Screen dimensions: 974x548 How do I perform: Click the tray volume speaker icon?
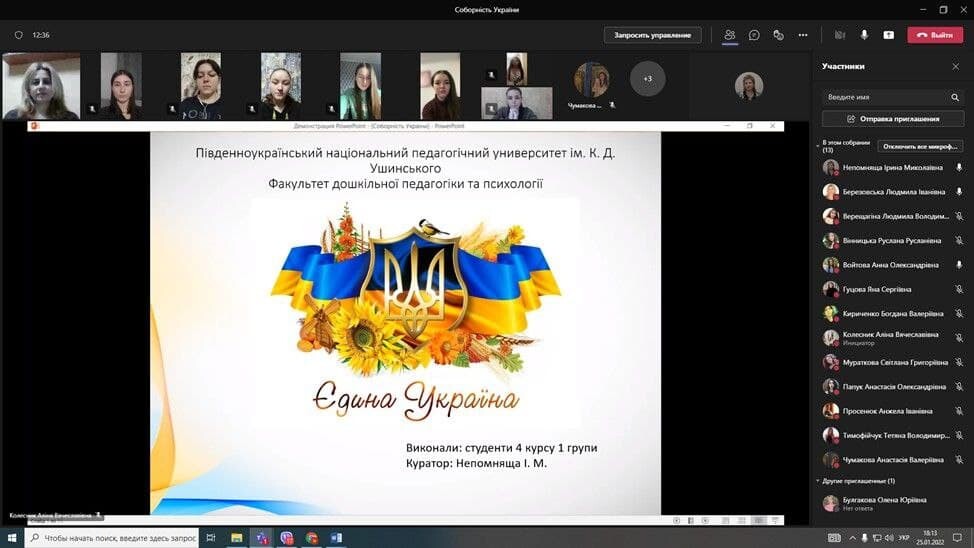[x=889, y=538]
